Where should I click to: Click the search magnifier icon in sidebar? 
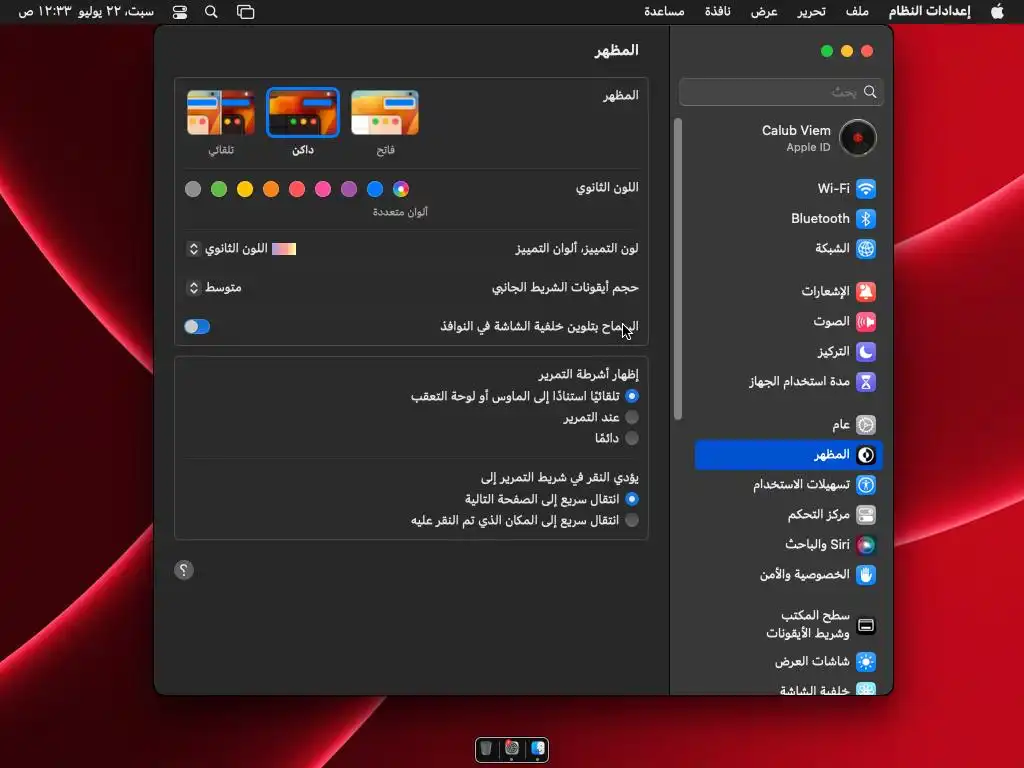870,92
